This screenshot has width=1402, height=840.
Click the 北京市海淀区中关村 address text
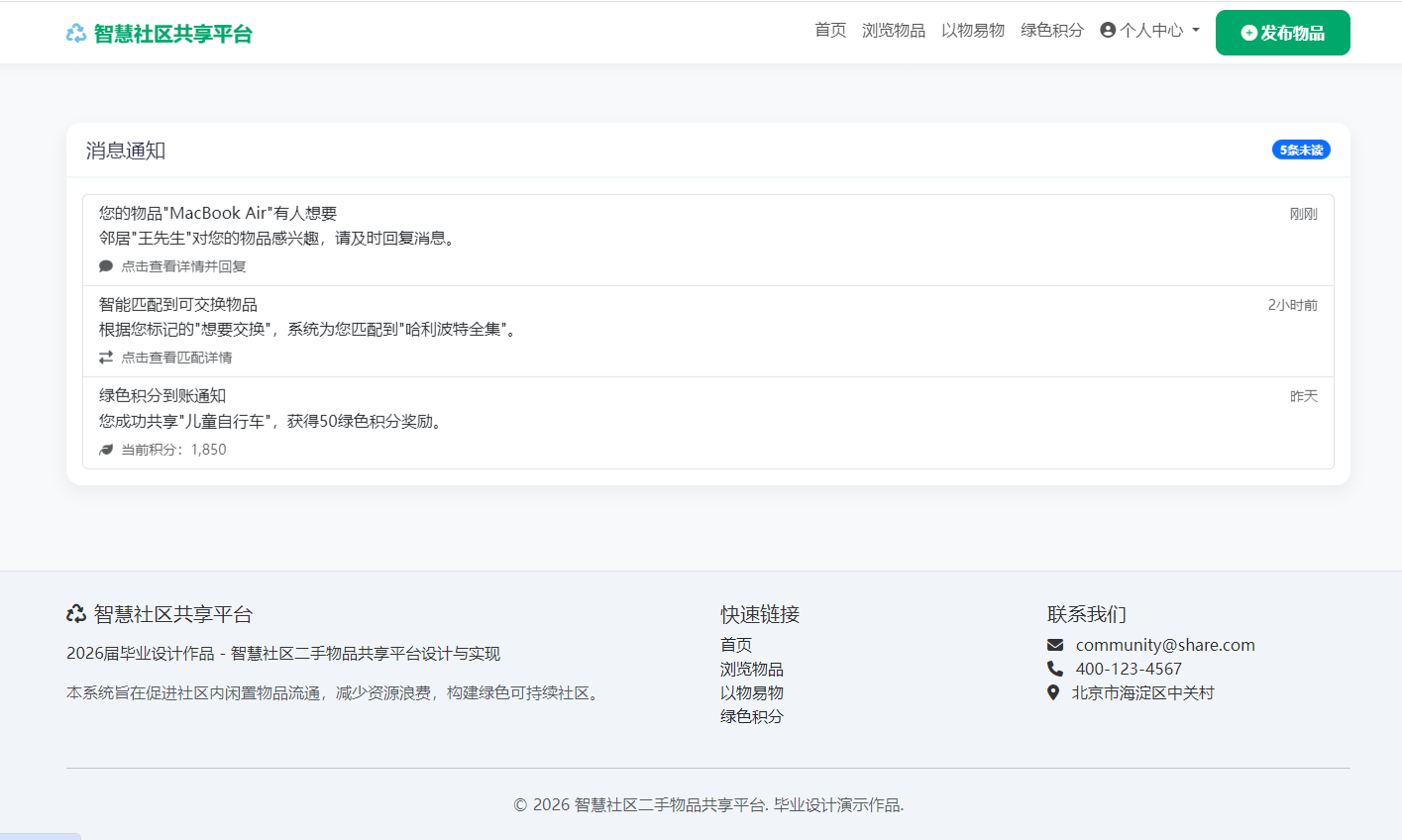tap(1143, 693)
